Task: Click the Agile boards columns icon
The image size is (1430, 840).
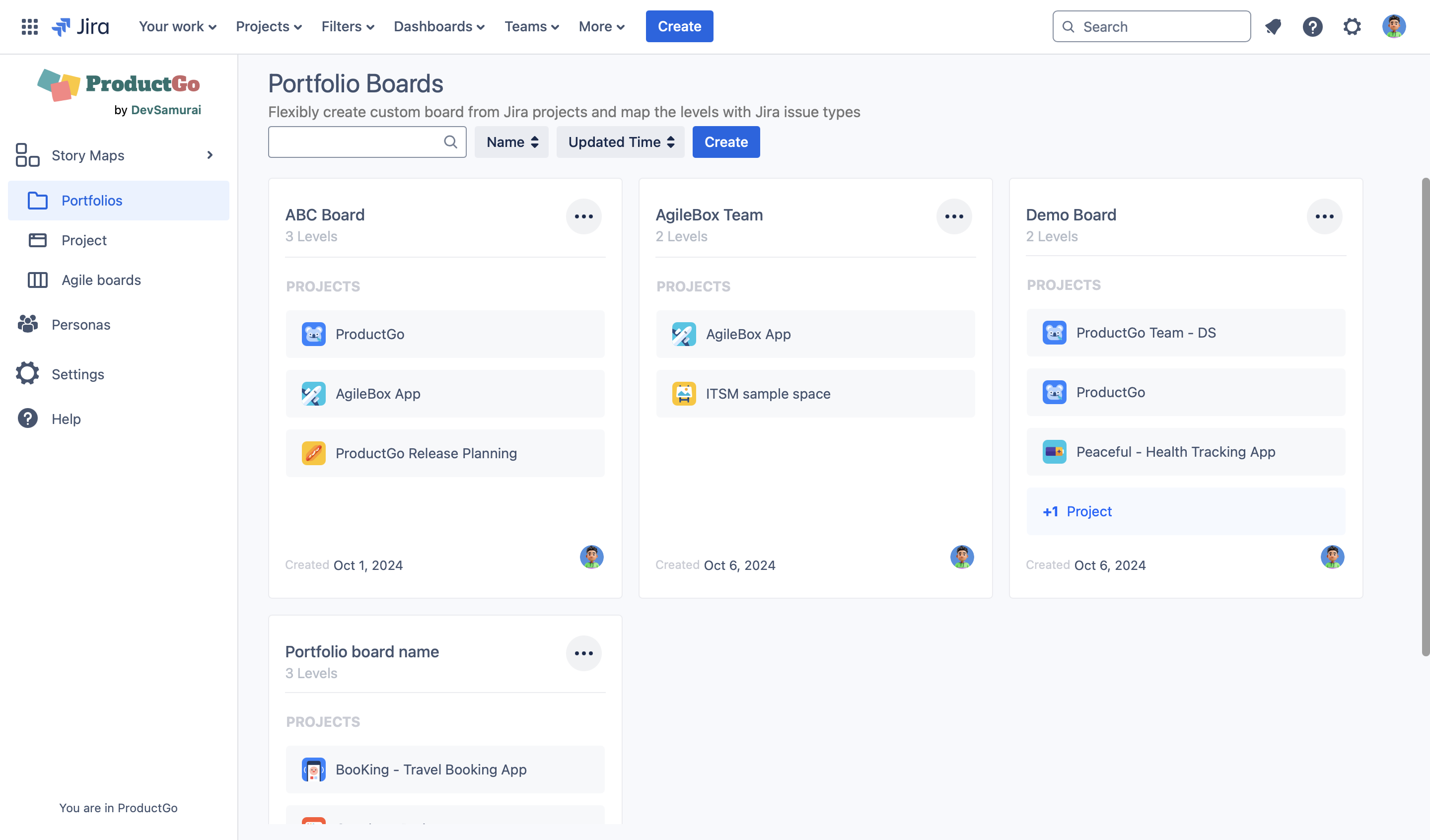Action: (37, 280)
